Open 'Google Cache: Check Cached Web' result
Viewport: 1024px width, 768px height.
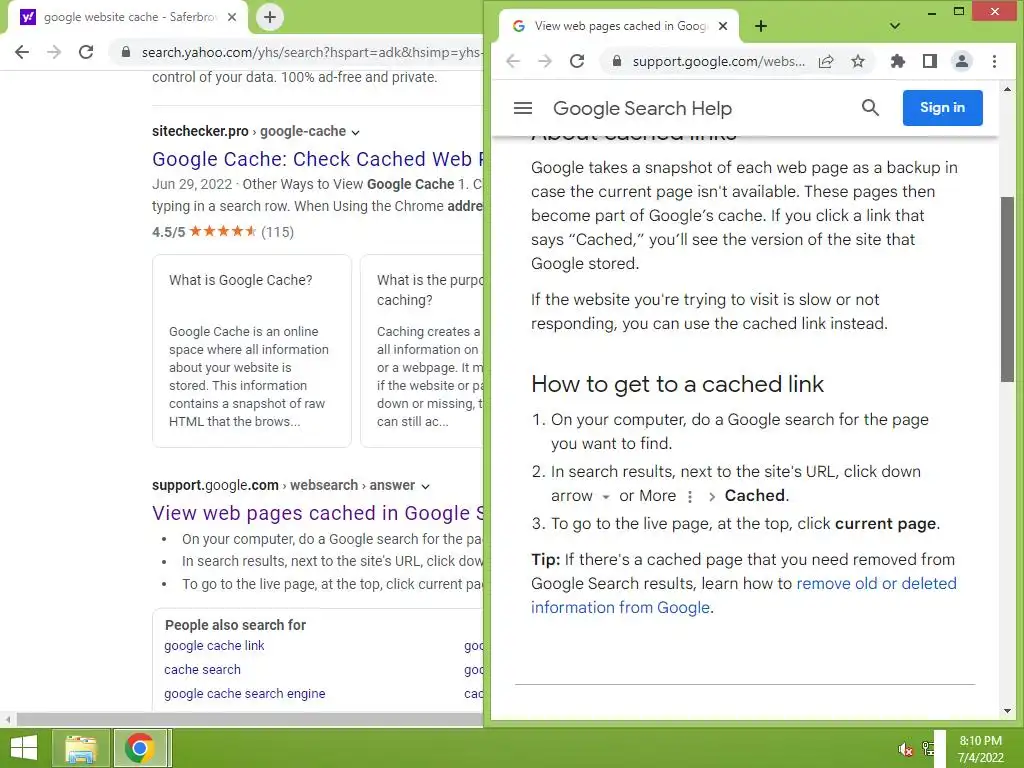point(317,159)
